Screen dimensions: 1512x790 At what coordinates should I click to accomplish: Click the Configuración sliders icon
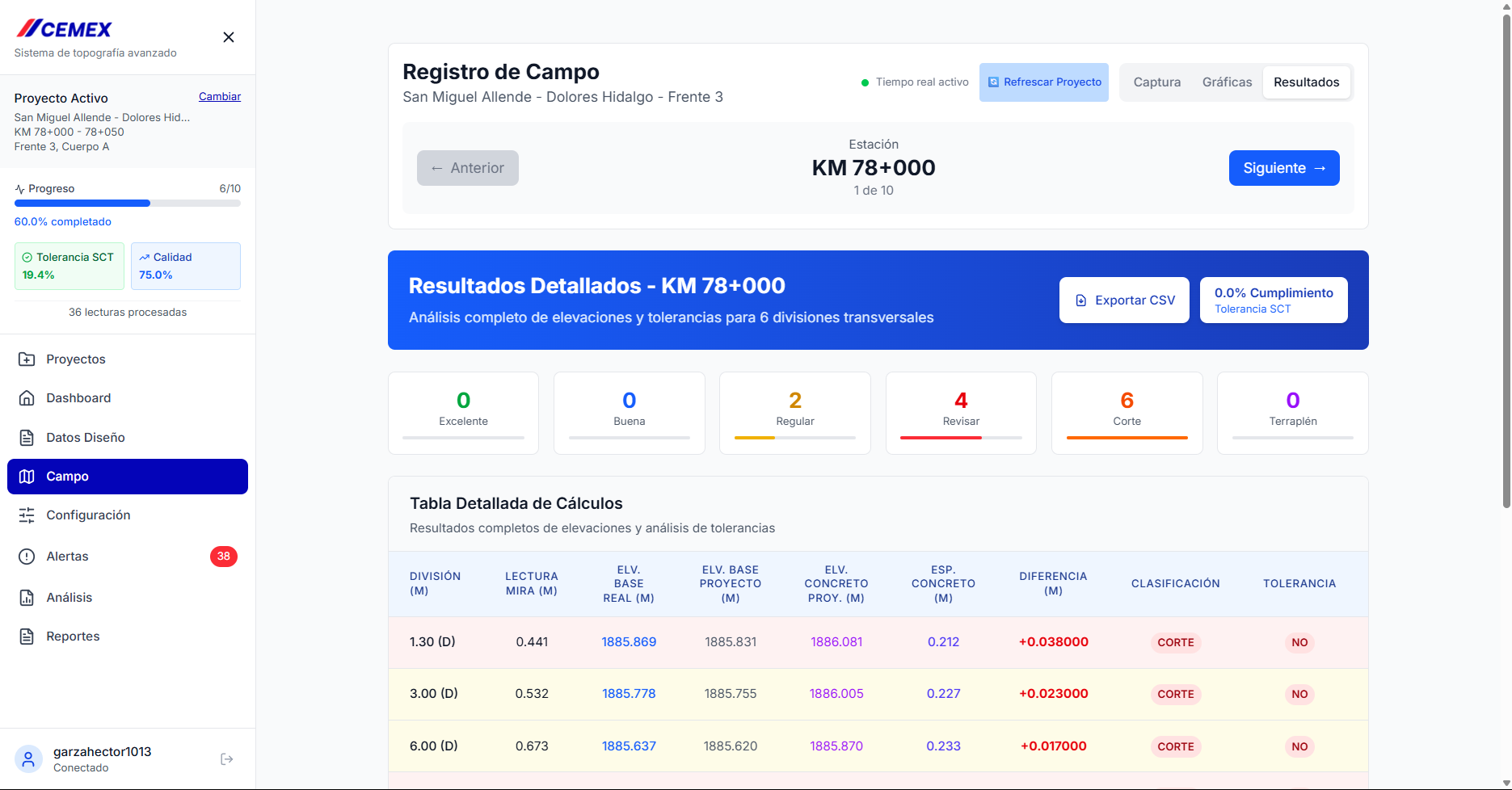tap(27, 515)
